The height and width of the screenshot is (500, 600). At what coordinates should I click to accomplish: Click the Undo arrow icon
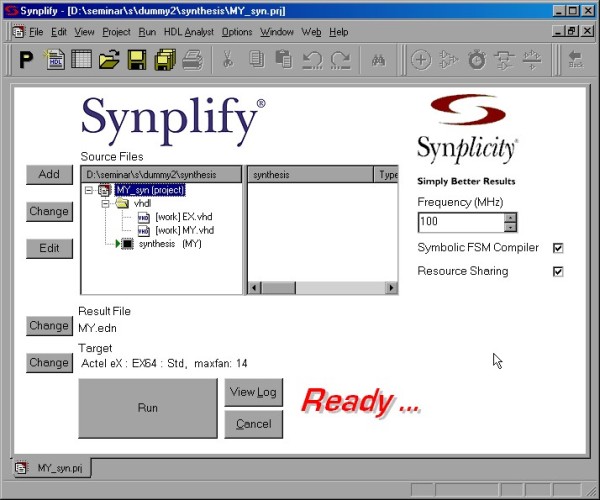[x=313, y=60]
